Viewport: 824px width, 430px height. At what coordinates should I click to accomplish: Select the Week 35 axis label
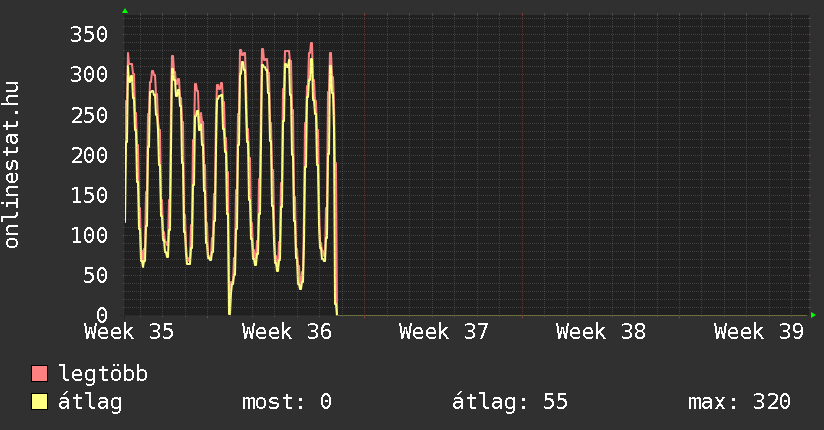pos(129,332)
